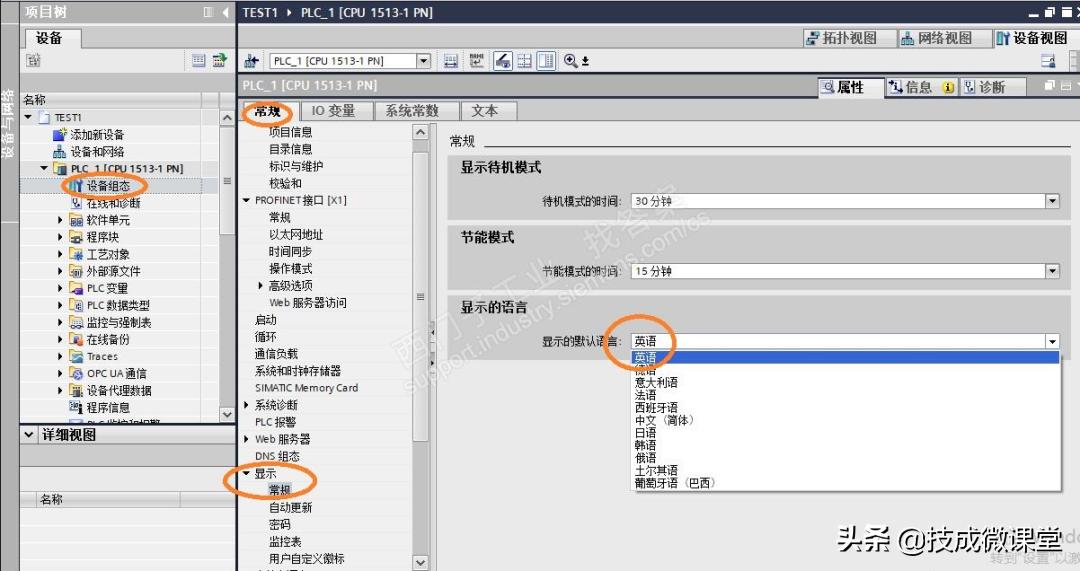
Task: Collapse the PLC_1 [CPU 1513-1 PN] tree node
Action: click(44, 169)
